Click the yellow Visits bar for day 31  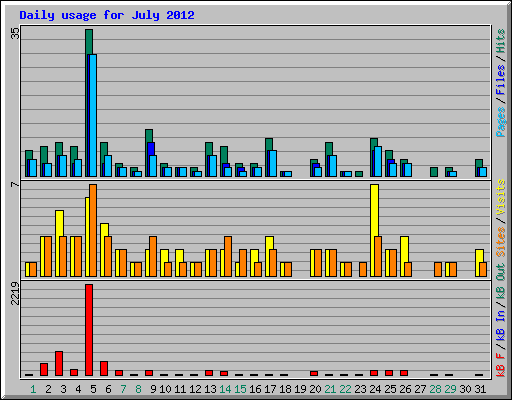point(479,256)
